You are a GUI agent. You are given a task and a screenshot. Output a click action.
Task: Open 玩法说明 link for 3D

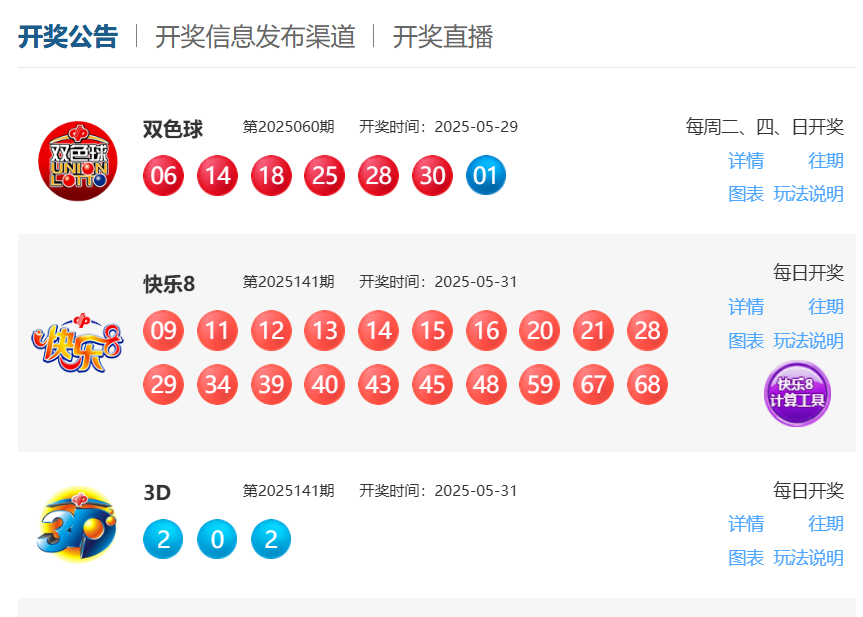click(x=809, y=558)
